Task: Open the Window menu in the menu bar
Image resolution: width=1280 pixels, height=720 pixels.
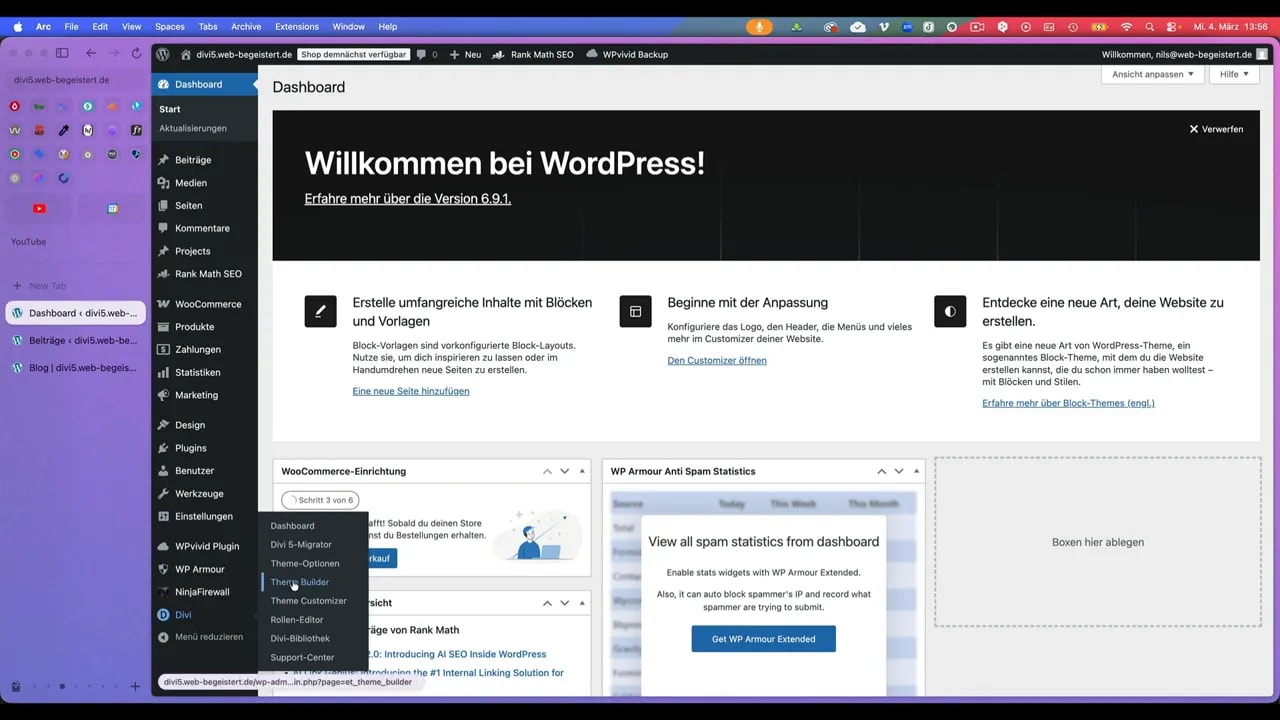Action: click(x=348, y=27)
